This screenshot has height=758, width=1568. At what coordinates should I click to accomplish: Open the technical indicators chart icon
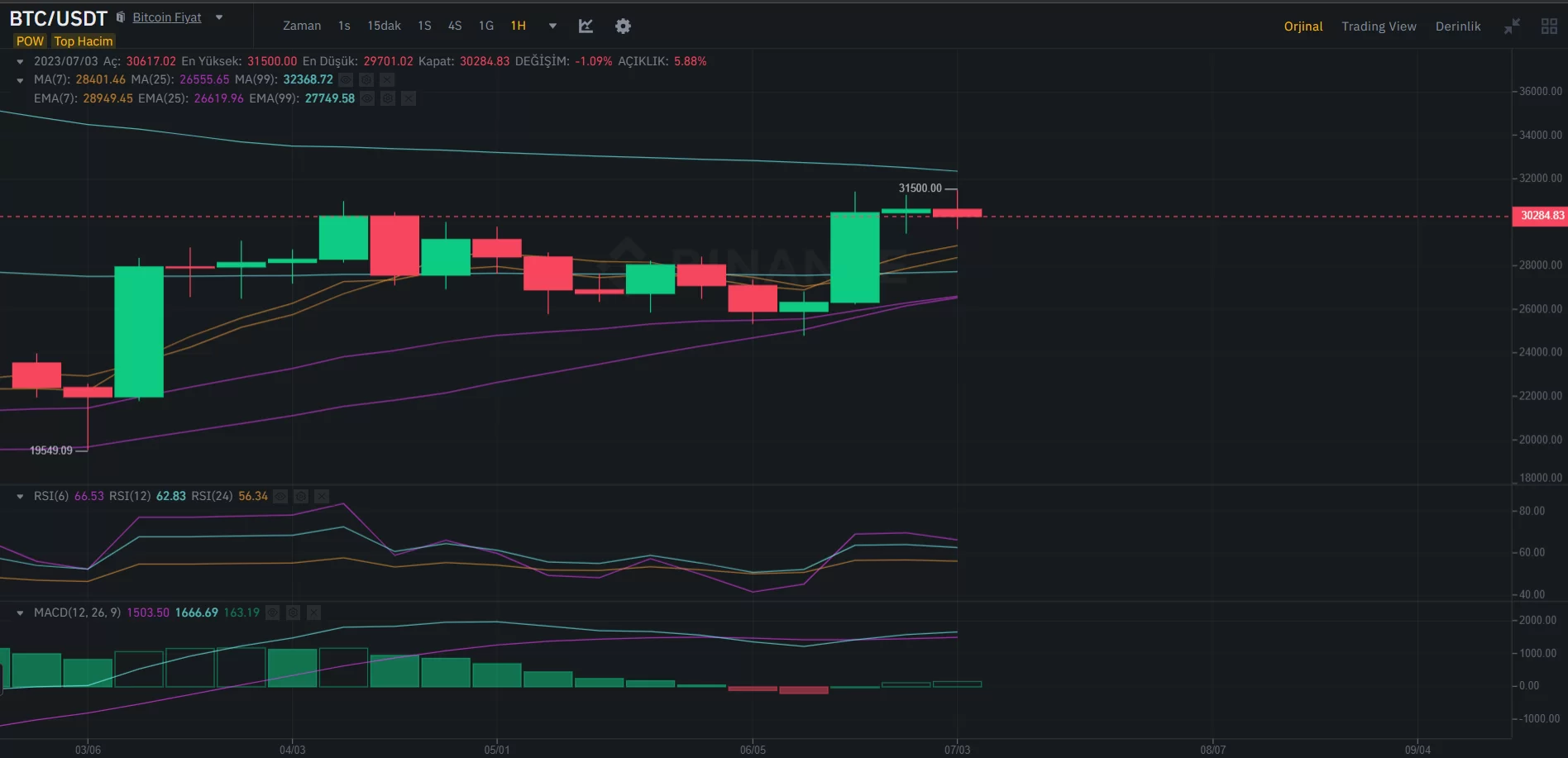(586, 26)
